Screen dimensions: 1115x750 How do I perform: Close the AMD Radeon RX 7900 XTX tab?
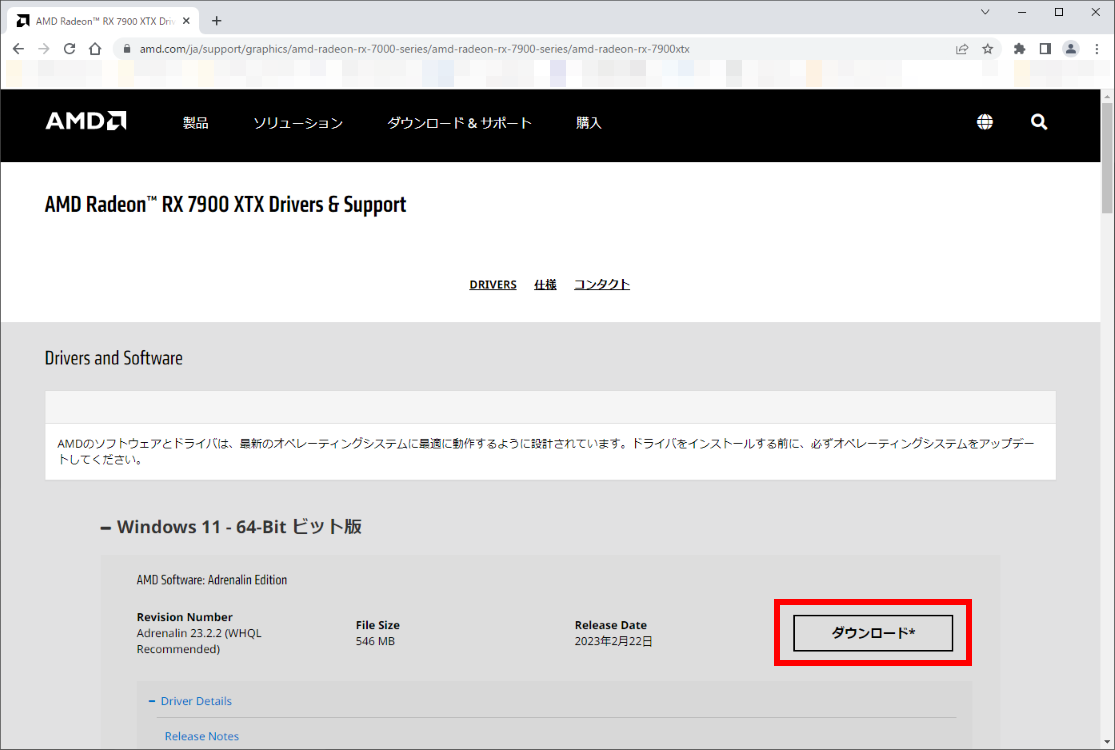[x=186, y=21]
